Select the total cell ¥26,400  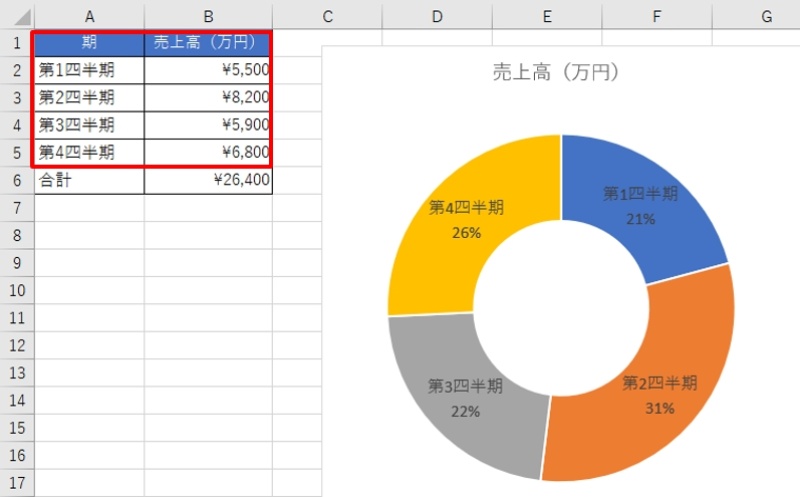click(x=208, y=181)
